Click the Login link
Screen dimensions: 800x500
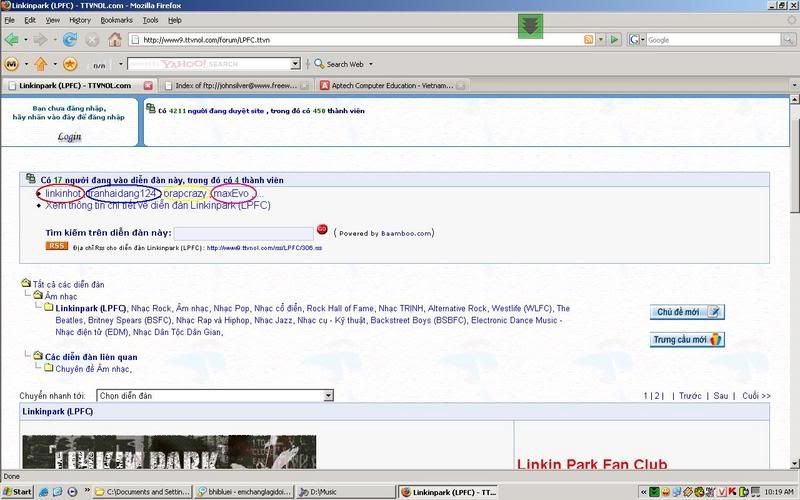[x=69, y=136]
